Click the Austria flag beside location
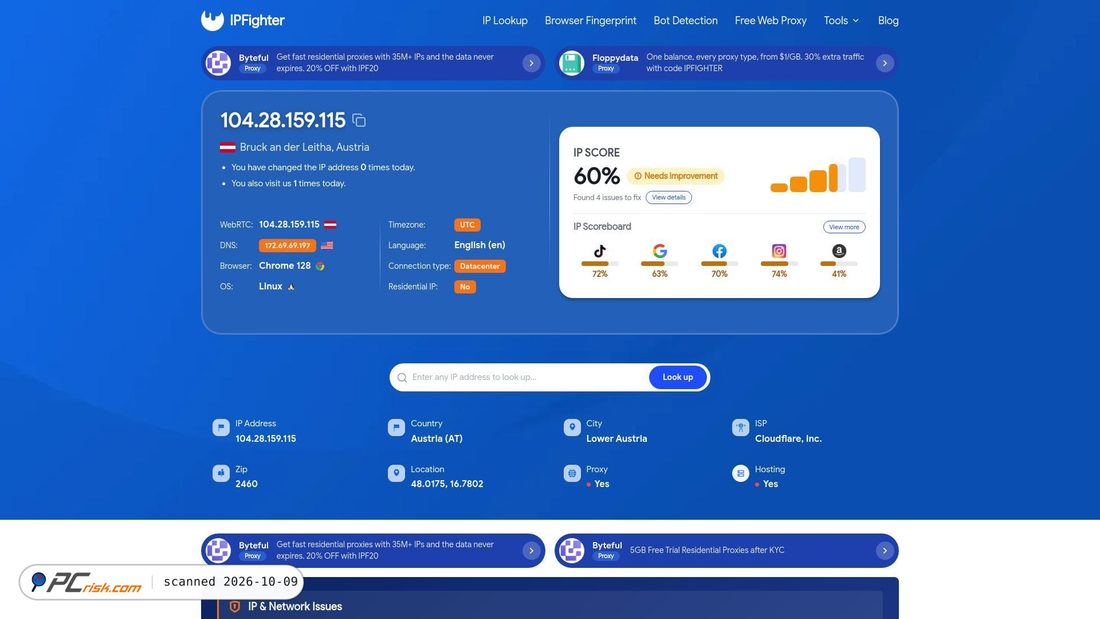The height and width of the screenshot is (619, 1100). [227, 147]
